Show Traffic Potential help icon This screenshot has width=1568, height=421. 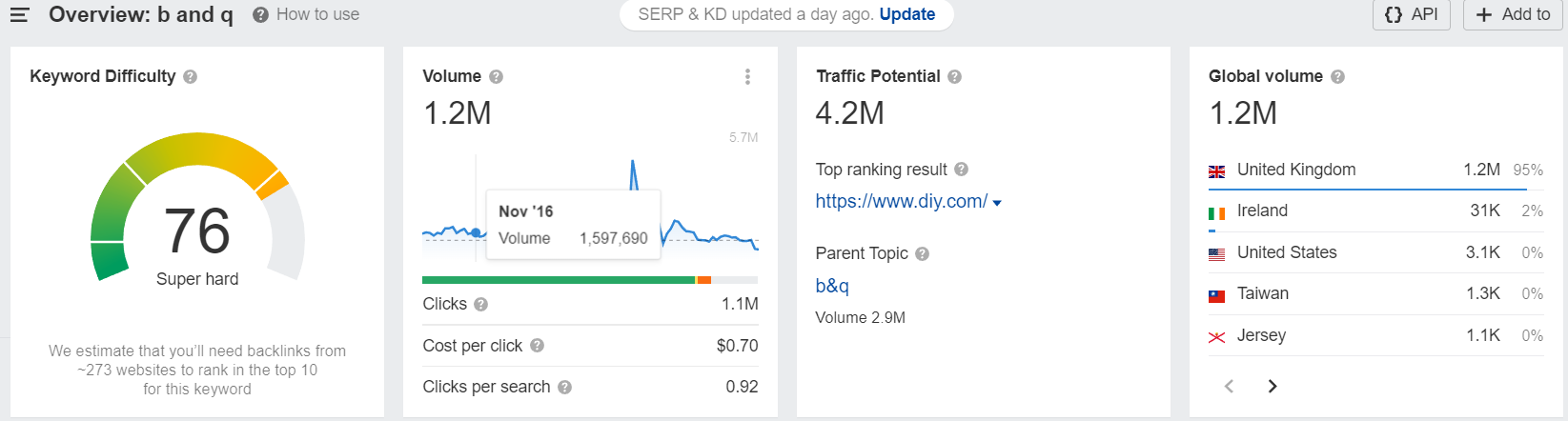[x=954, y=76]
